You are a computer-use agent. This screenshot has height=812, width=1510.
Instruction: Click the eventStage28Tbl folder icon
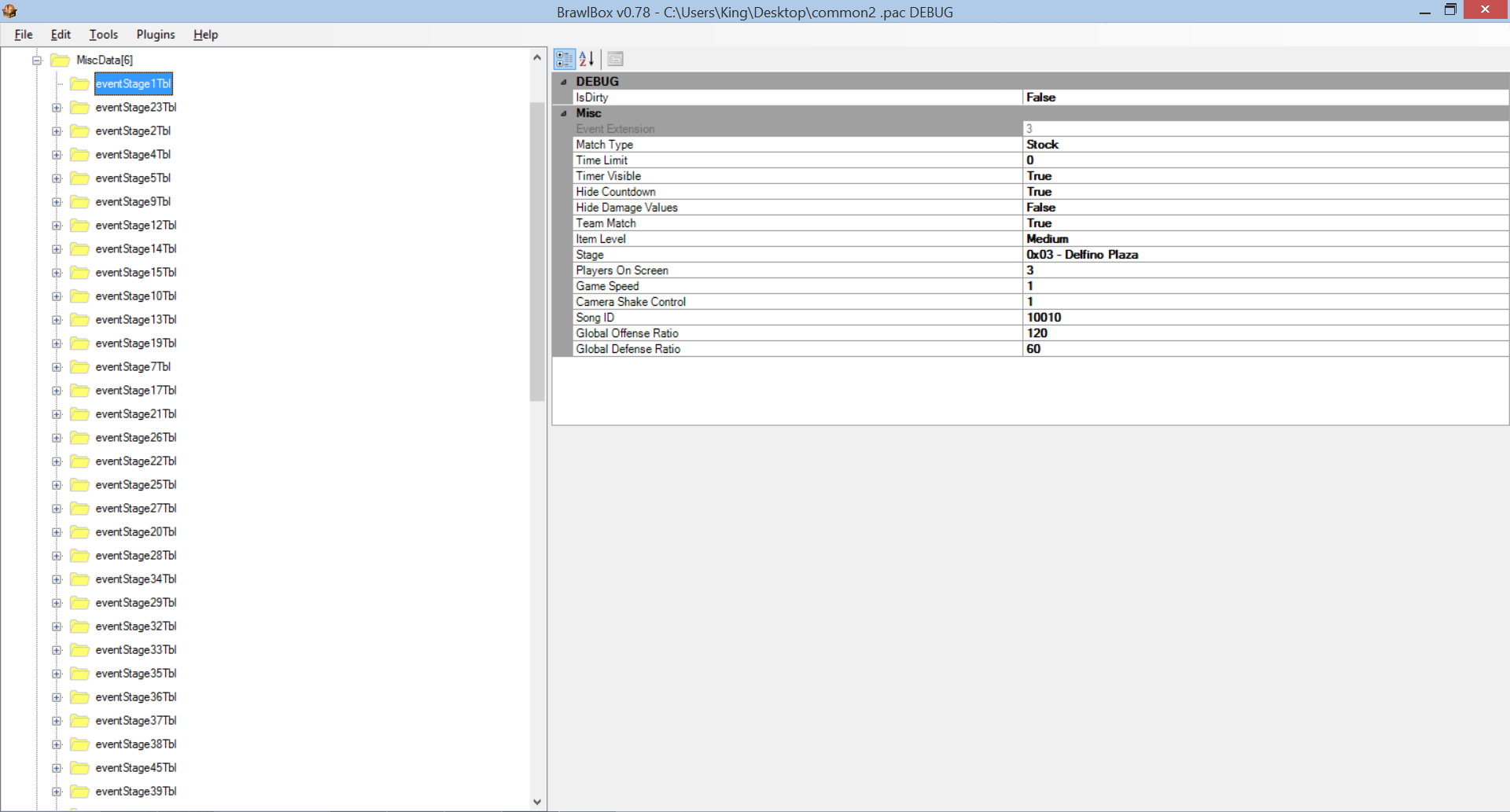click(79, 555)
